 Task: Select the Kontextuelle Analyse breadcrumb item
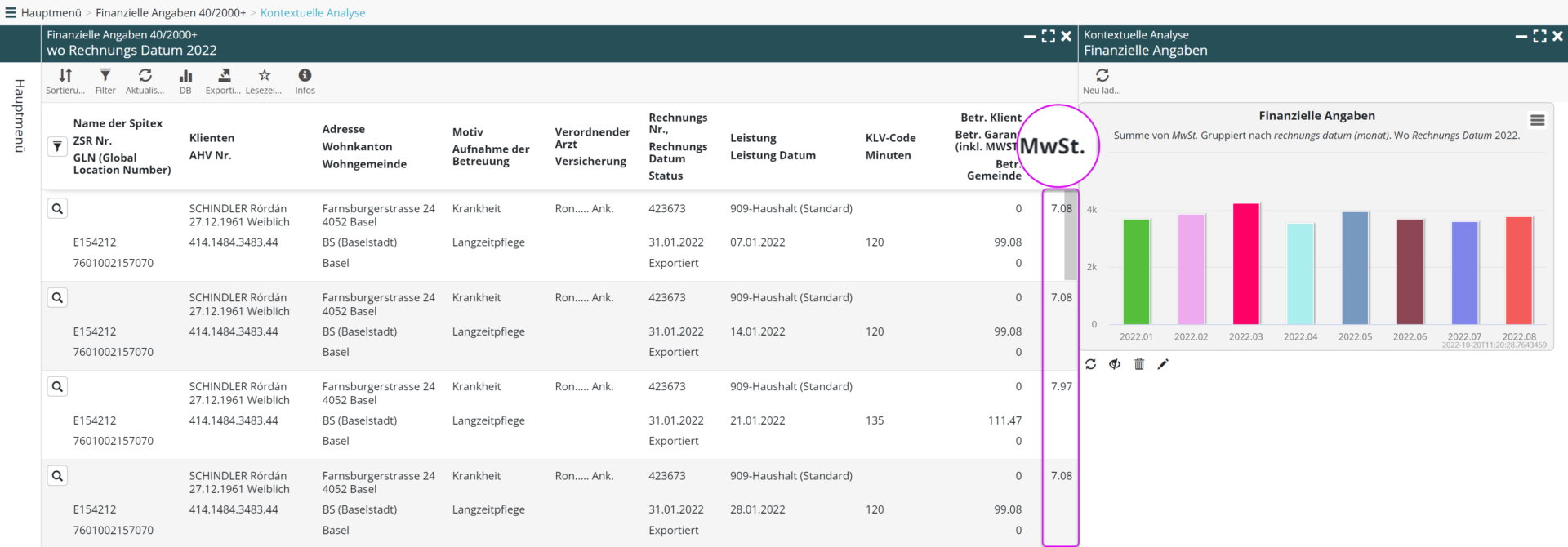pyautogui.click(x=313, y=12)
